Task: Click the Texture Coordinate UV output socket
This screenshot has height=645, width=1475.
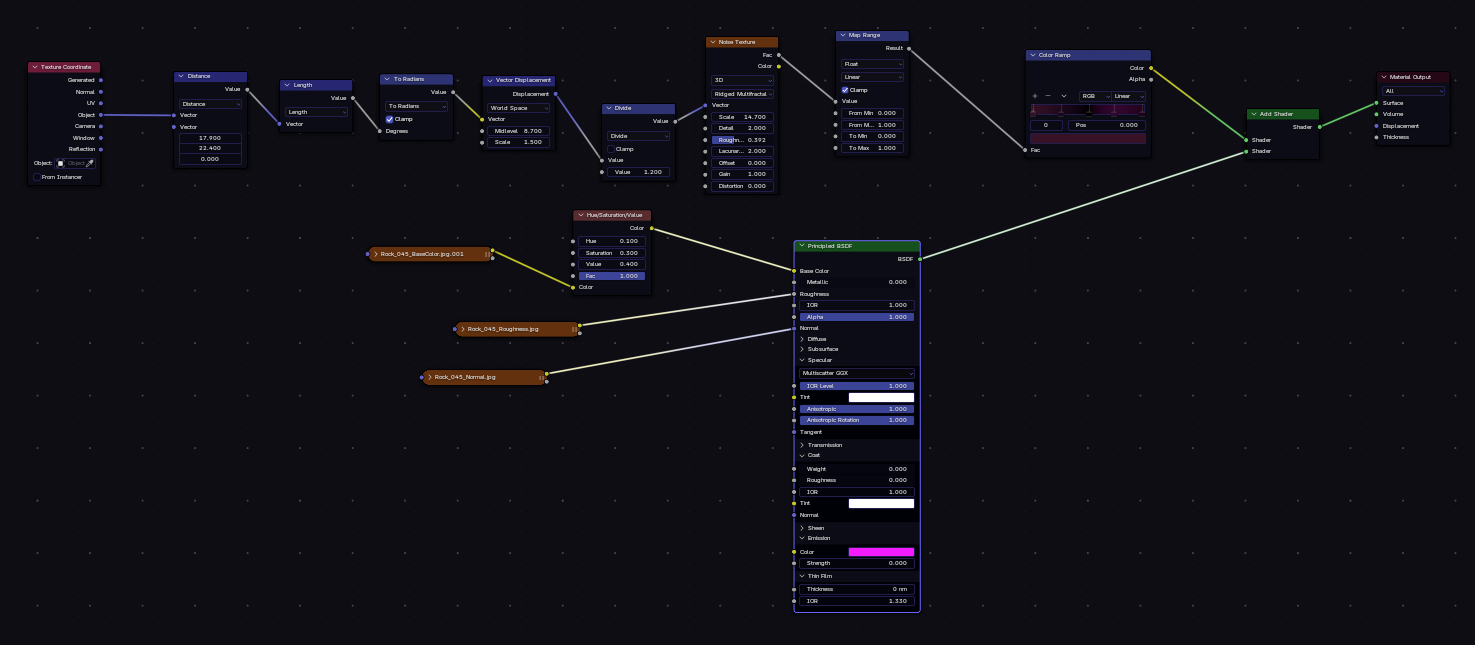Action: coord(101,103)
